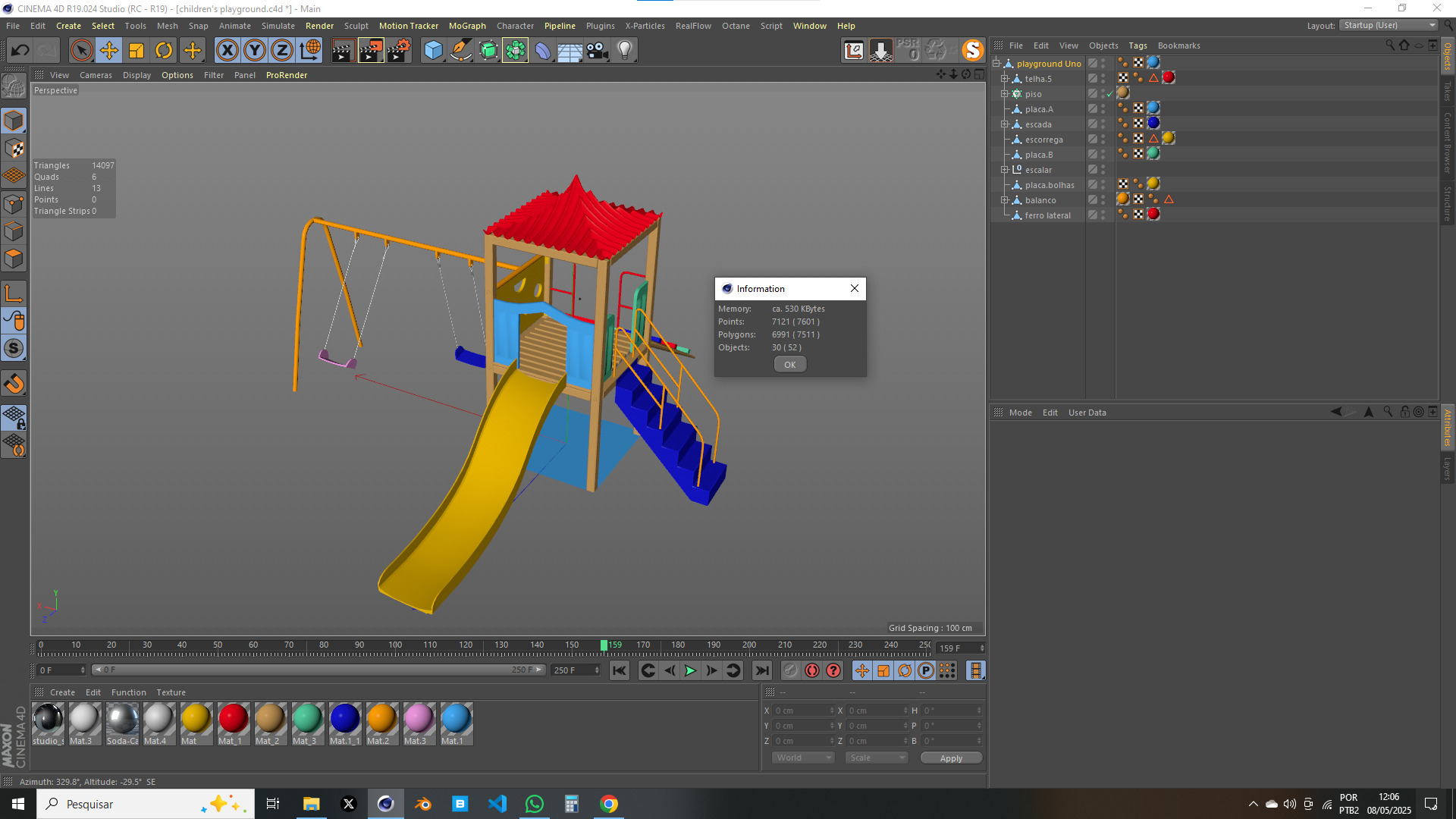
Task: Select the red Mat_1 material
Action: (x=233, y=723)
